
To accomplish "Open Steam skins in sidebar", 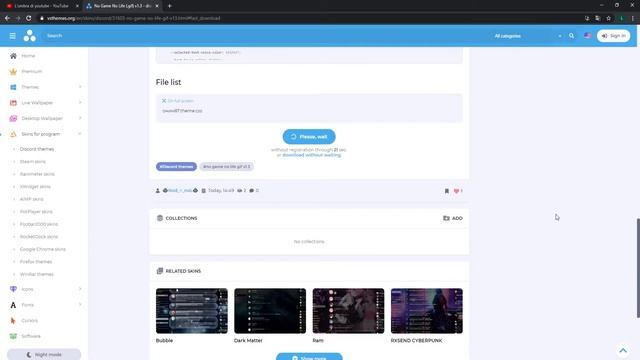I will (33, 162).
